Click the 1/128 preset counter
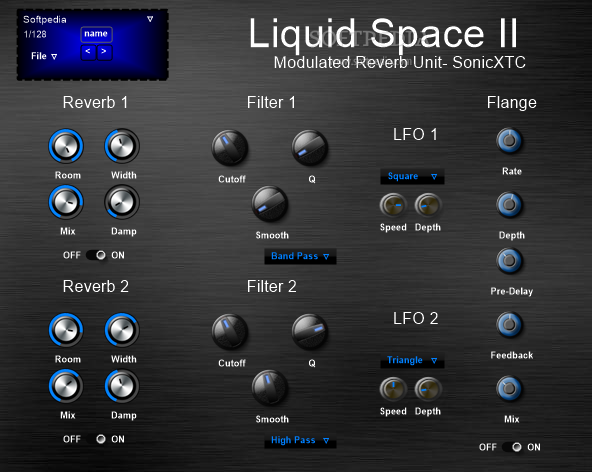The height and width of the screenshot is (472, 592). tap(35, 34)
